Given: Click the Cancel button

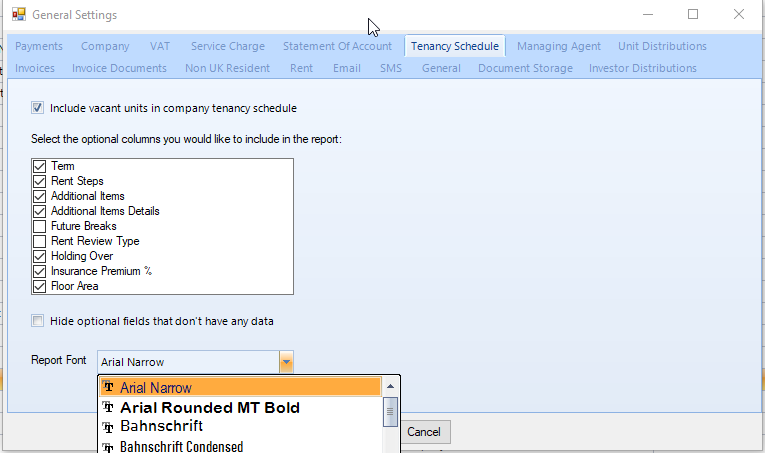Looking at the screenshot, I should (424, 432).
